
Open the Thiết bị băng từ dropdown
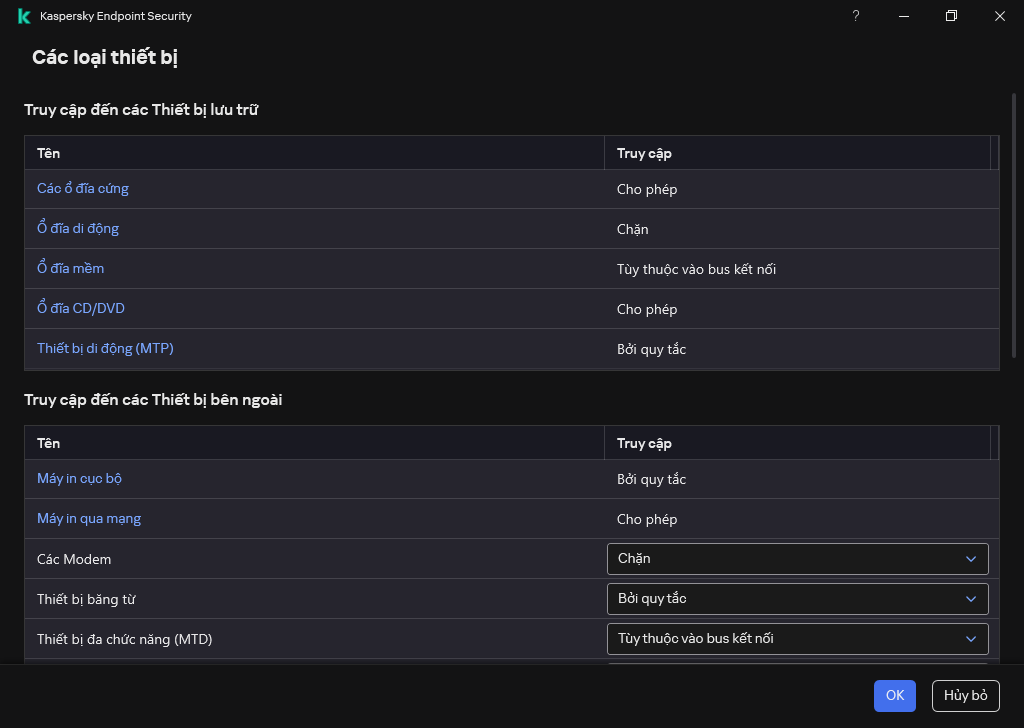click(x=797, y=599)
